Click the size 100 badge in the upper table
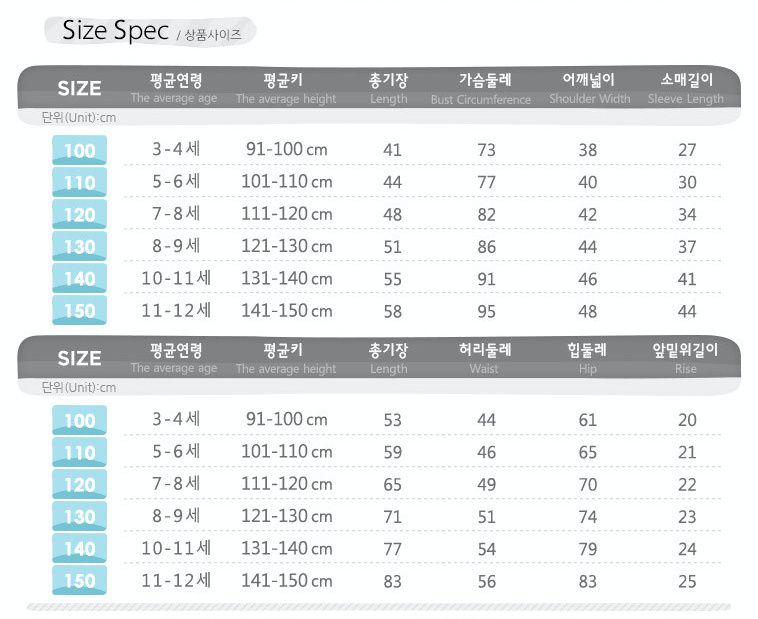758x619 pixels. click(79, 151)
